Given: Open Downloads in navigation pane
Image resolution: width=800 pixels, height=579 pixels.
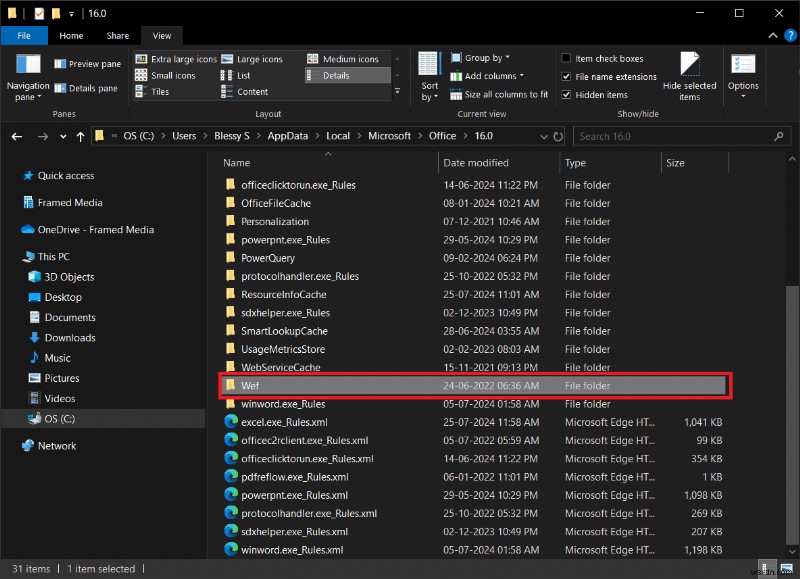Looking at the screenshot, I should click(x=63, y=338).
